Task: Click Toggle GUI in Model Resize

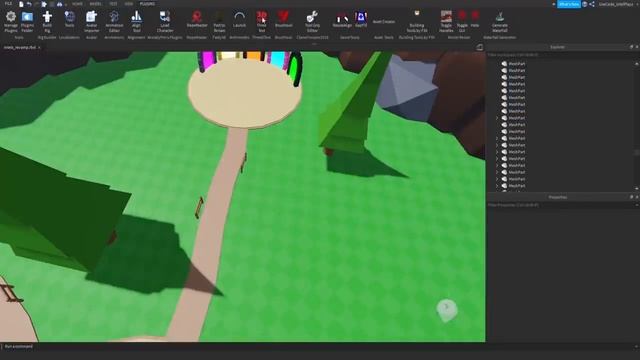Action: (x=462, y=22)
